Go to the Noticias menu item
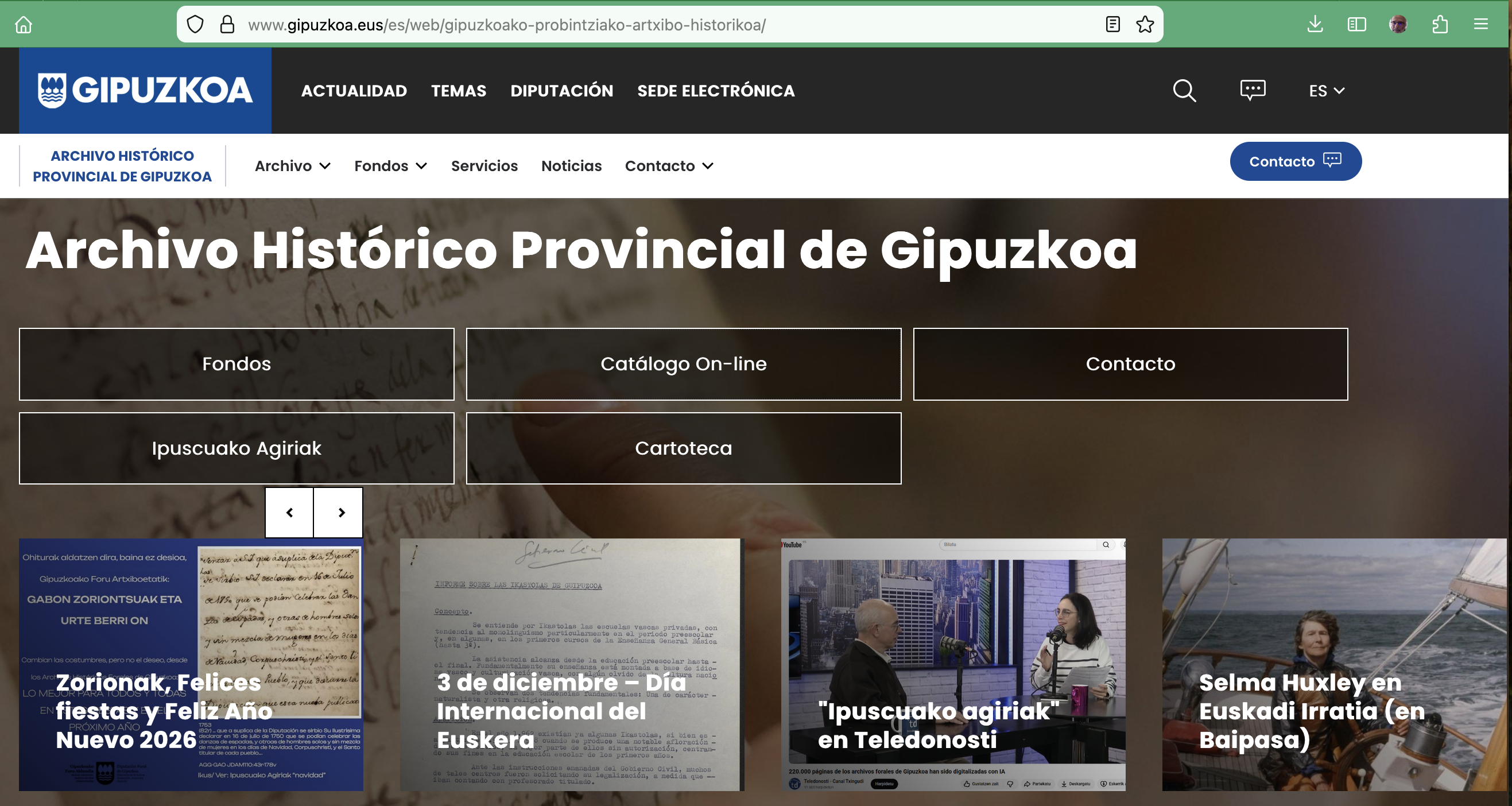This screenshot has width=1512, height=806. [571, 166]
